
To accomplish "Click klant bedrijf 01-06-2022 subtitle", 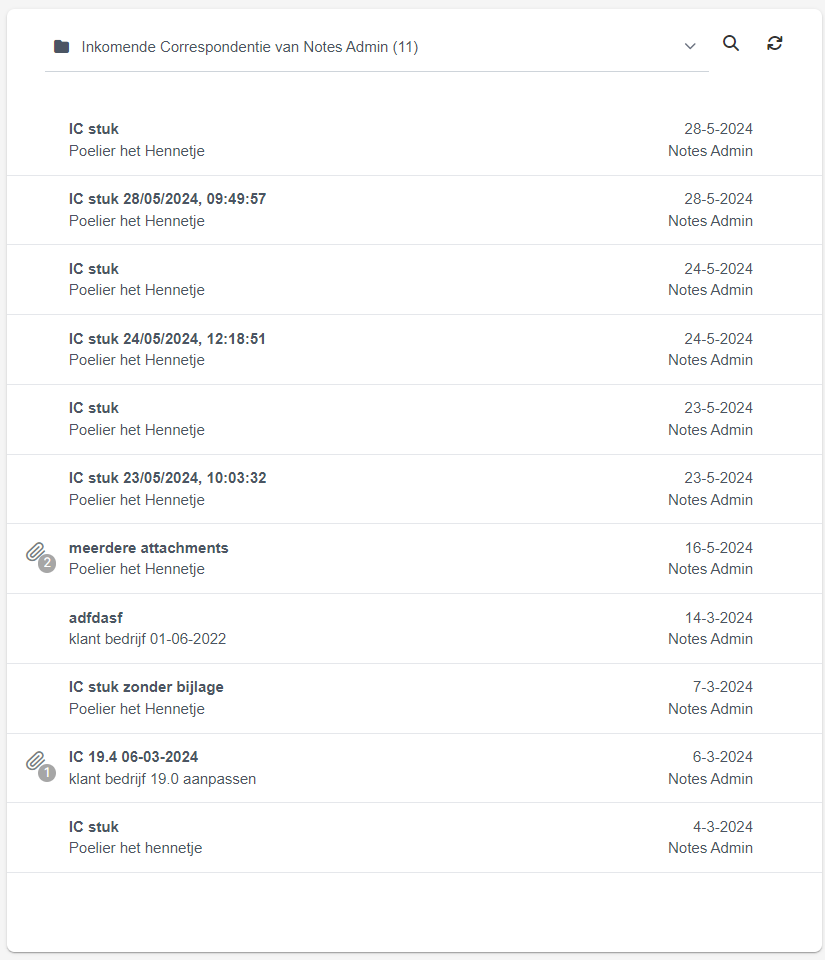I will (147, 639).
